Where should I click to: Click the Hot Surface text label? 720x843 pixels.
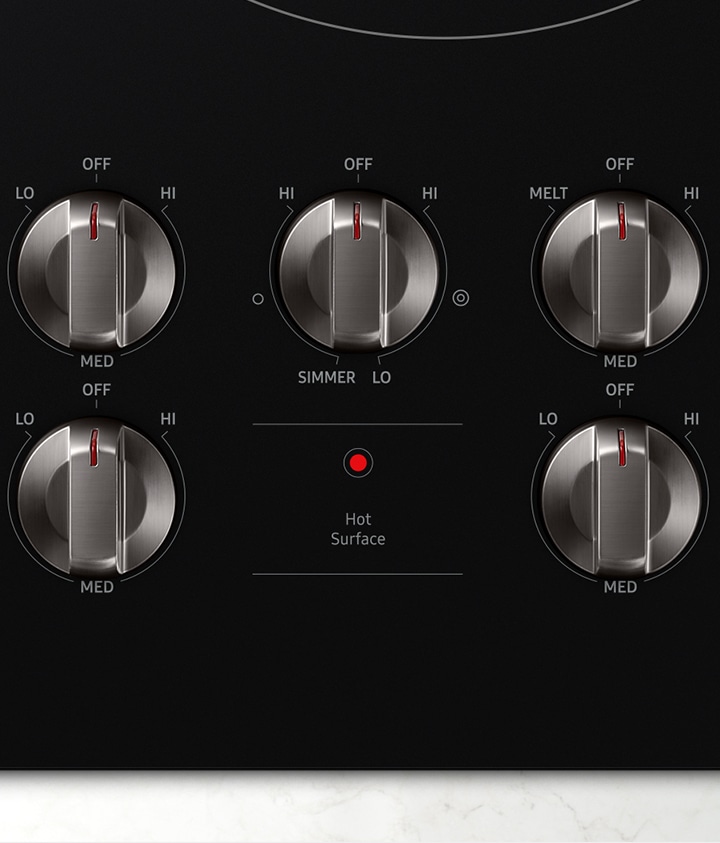pyautogui.click(x=358, y=529)
